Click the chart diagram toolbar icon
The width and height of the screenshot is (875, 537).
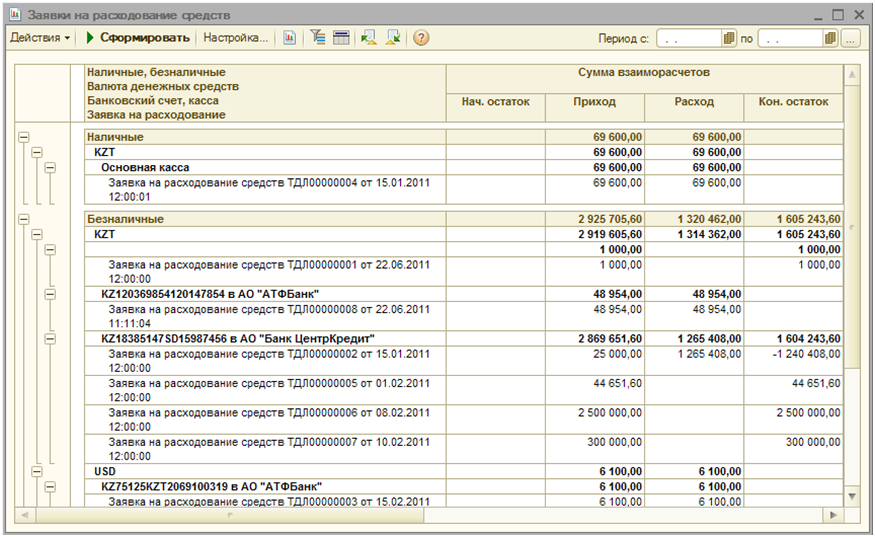click(290, 38)
